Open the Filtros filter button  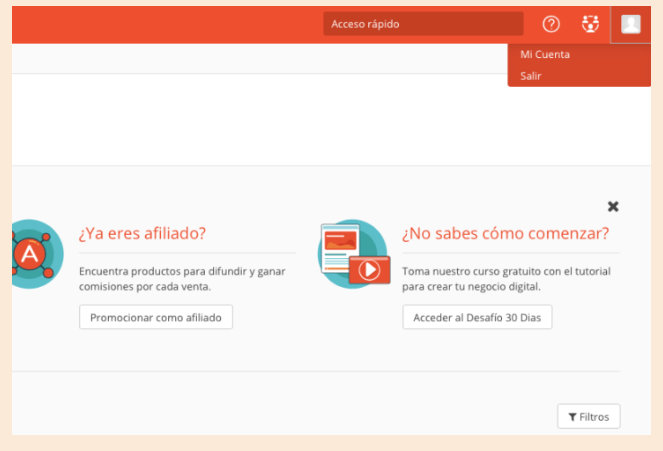tap(589, 416)
